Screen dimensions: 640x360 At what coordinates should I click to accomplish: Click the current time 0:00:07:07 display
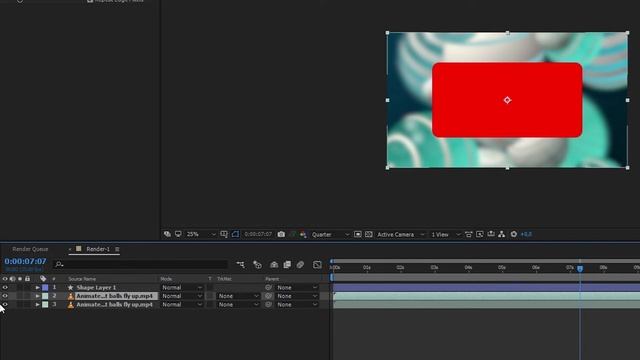pos(25,261)
